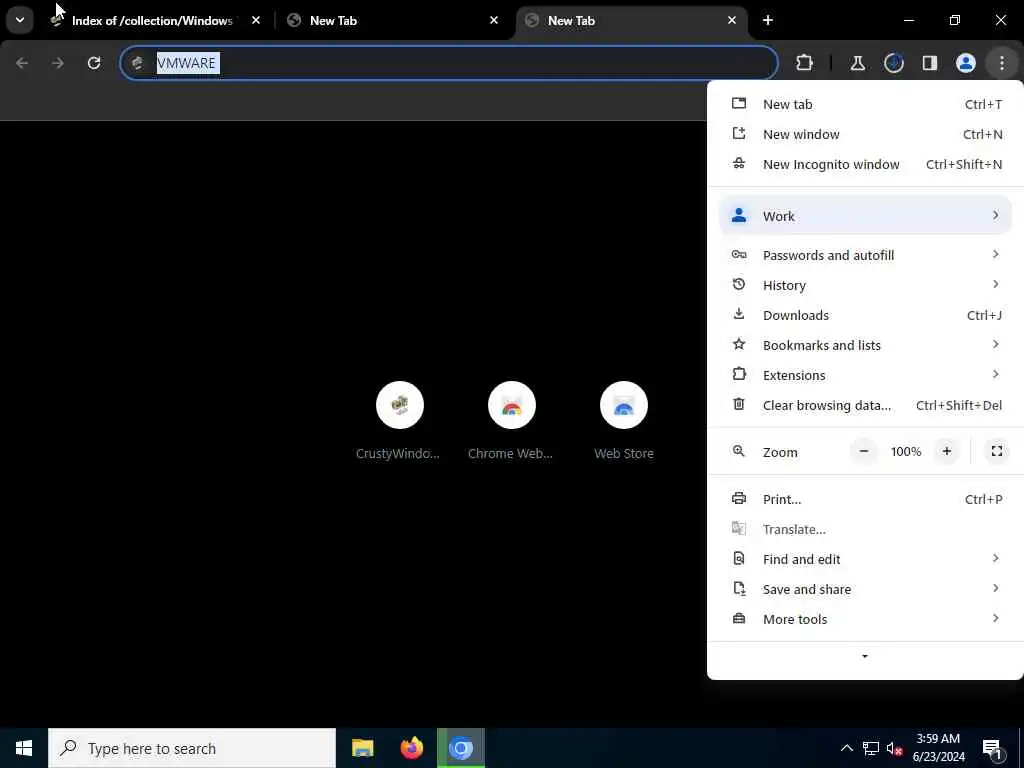
Task: Select New tab menu entry
Action: pyautogui.click(x=865, y=104)
